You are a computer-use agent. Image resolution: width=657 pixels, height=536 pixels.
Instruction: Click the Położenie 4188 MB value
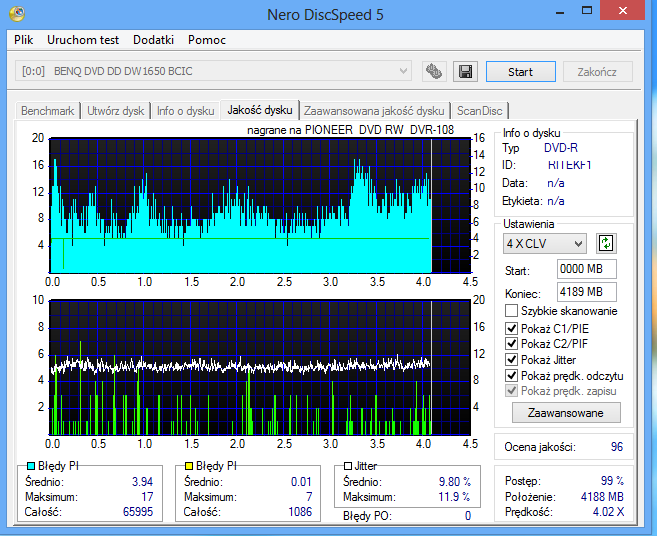[x=602, y=497]
